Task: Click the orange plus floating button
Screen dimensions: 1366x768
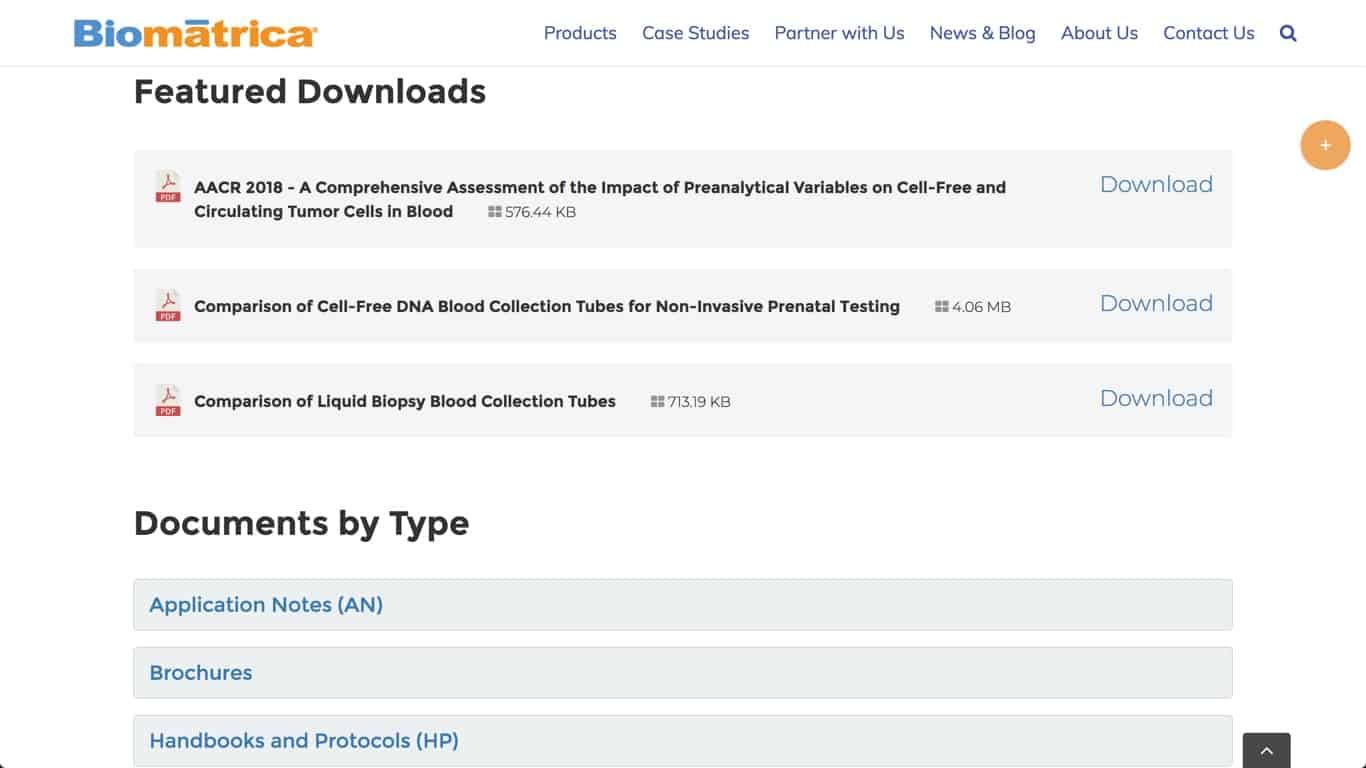Action: (1325, 145)
